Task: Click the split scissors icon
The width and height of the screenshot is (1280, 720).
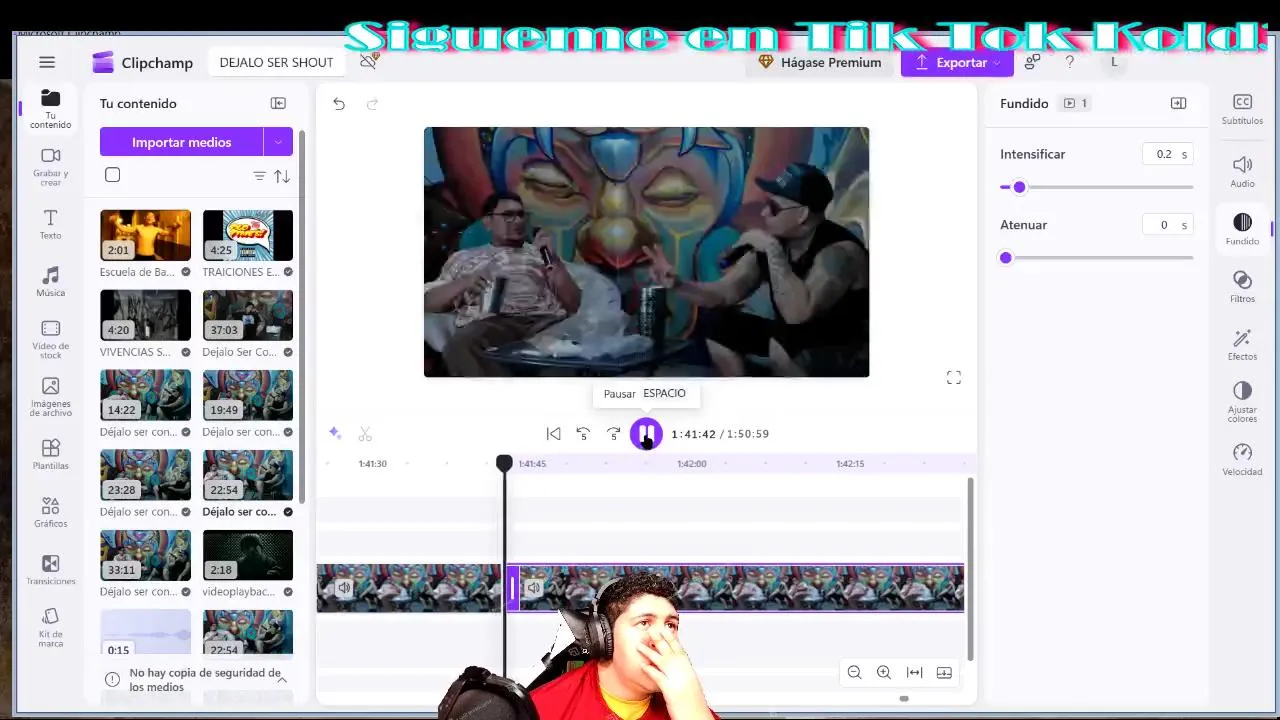Action: 365,433
